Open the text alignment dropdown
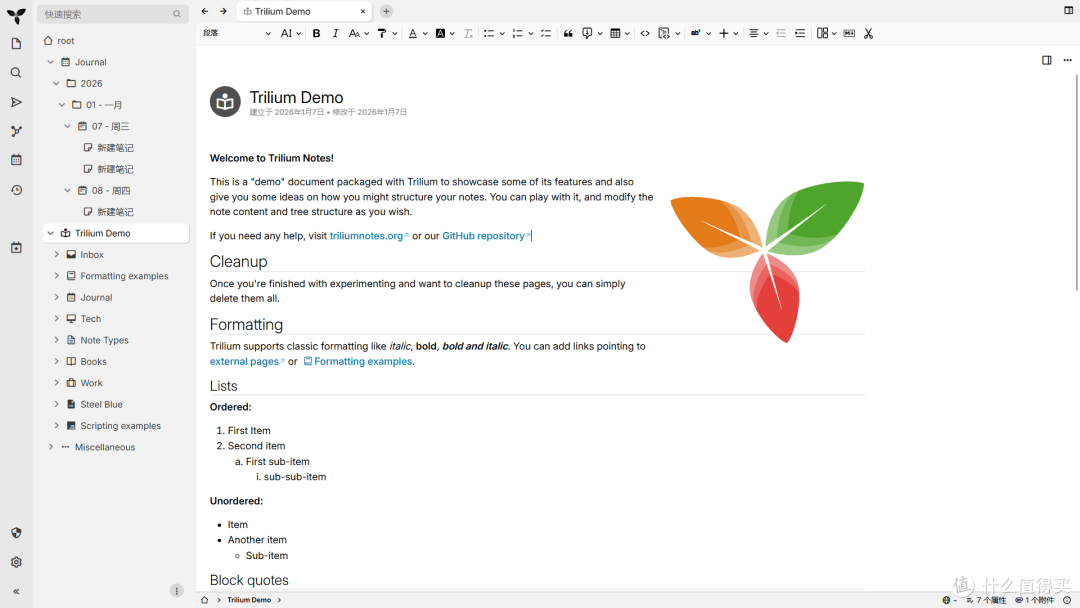Viewport: 1080px width, 608px height. point(758,33)
